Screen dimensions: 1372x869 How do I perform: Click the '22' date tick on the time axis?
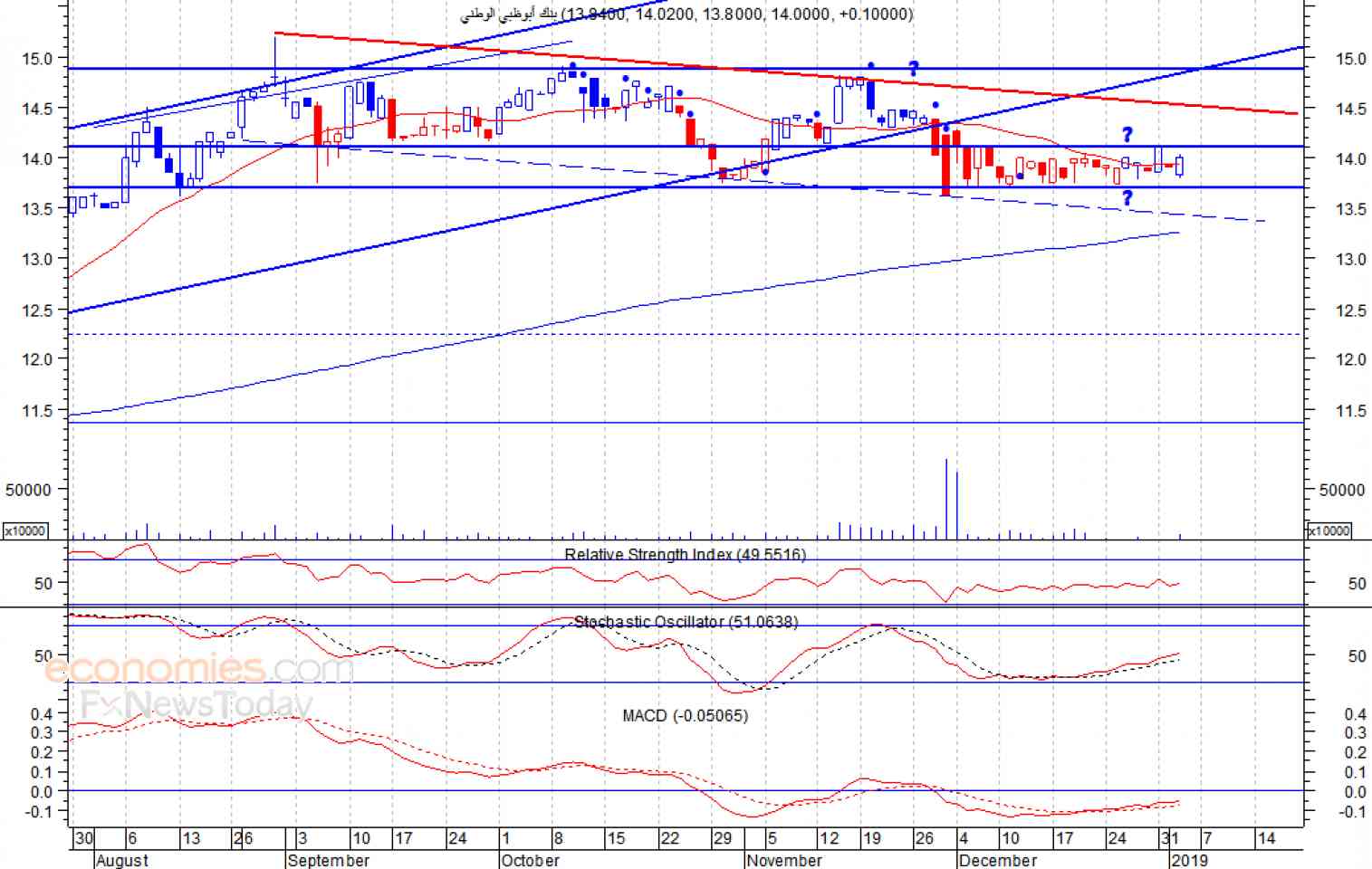[x=669, y=838]
